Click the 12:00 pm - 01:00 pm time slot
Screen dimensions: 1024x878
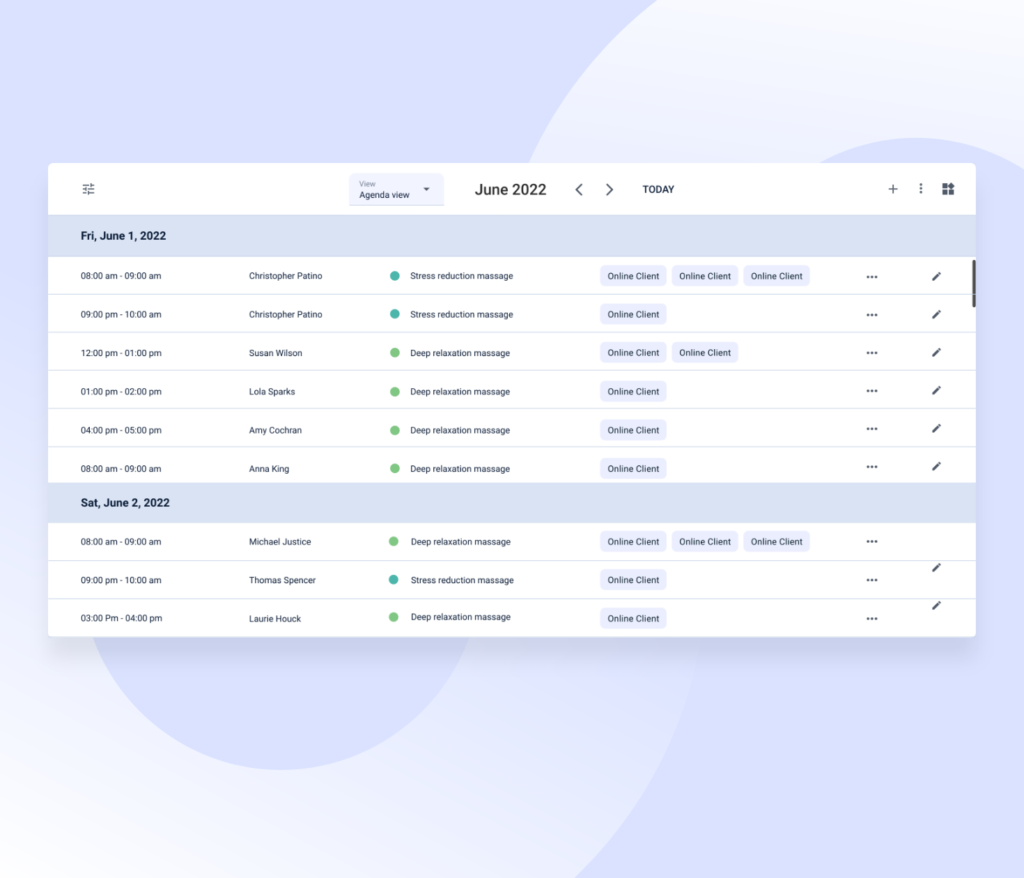121,353
